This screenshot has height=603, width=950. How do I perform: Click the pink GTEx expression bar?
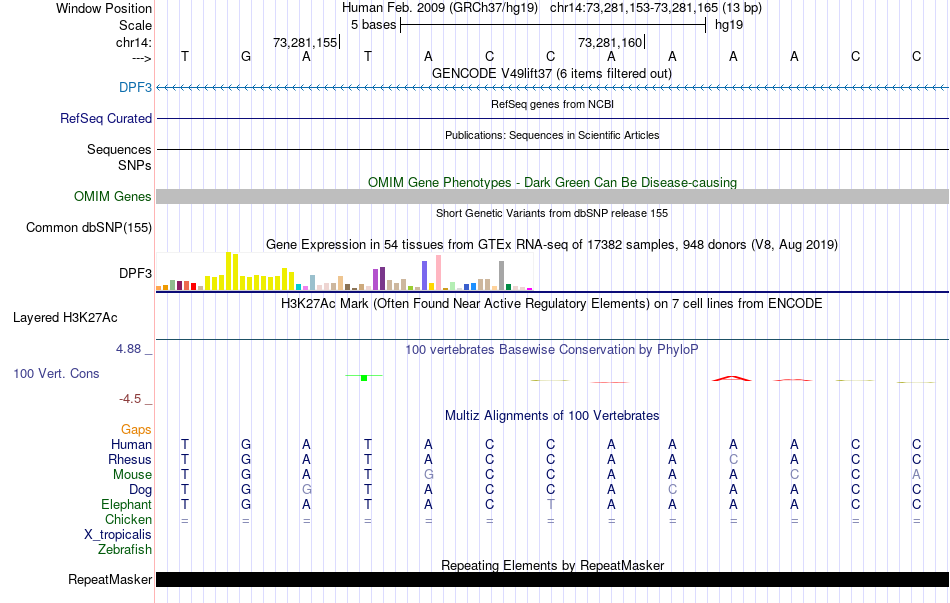coord(438,271)
